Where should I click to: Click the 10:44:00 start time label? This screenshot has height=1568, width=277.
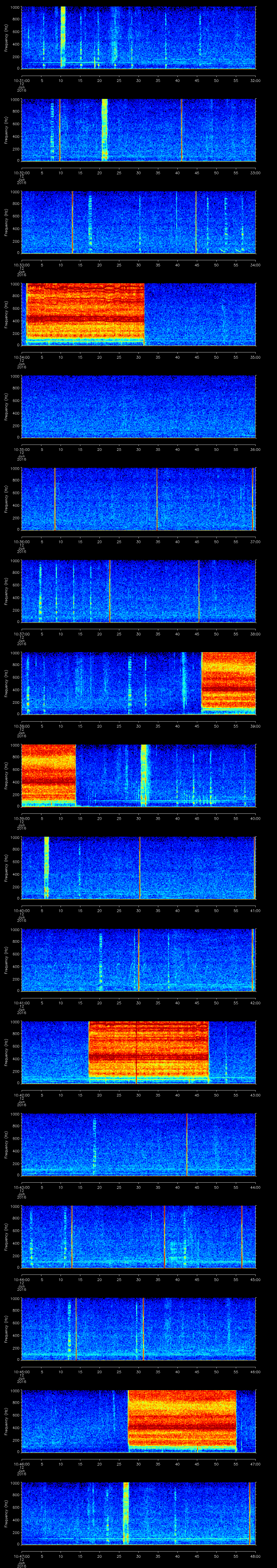tap(22, 1279)
